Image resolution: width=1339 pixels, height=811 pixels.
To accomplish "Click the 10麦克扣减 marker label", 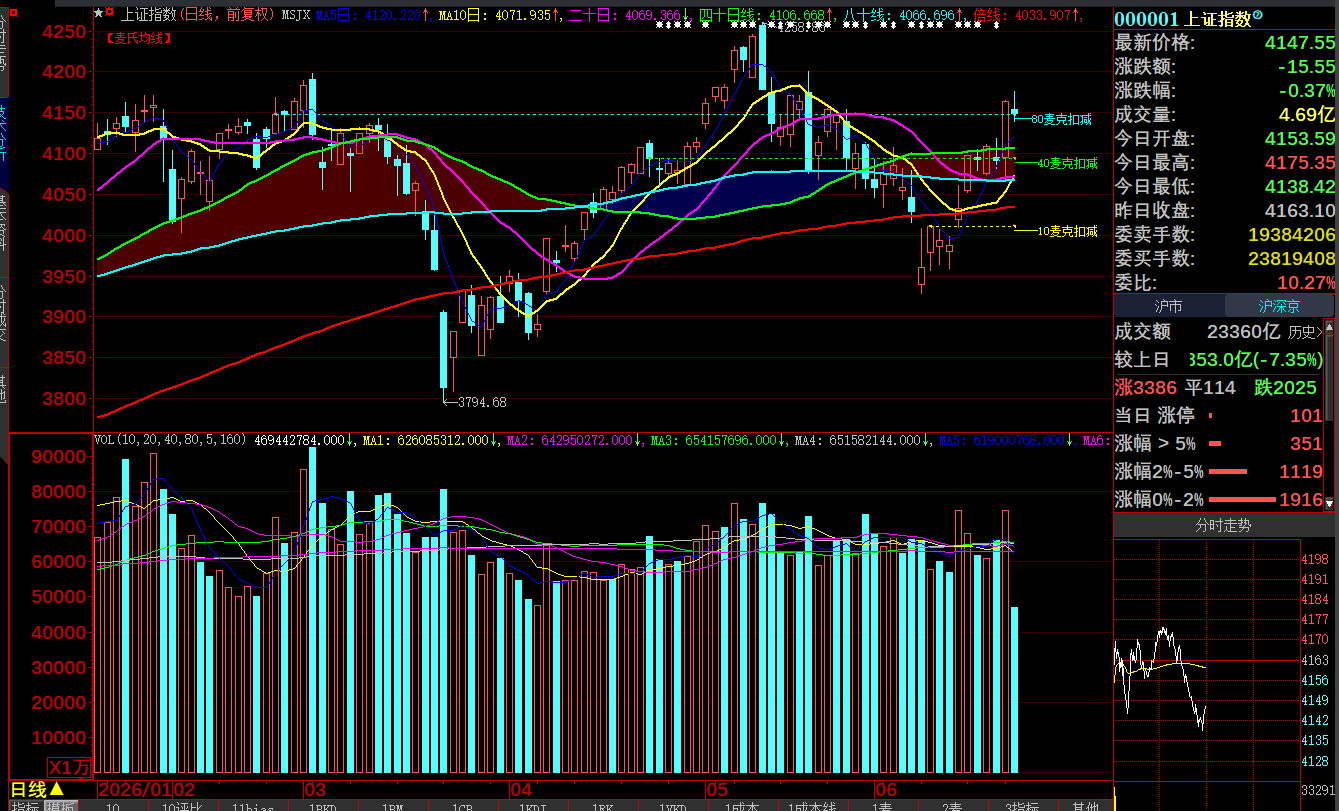I will pyautogui.click(x=1067, y=231).
